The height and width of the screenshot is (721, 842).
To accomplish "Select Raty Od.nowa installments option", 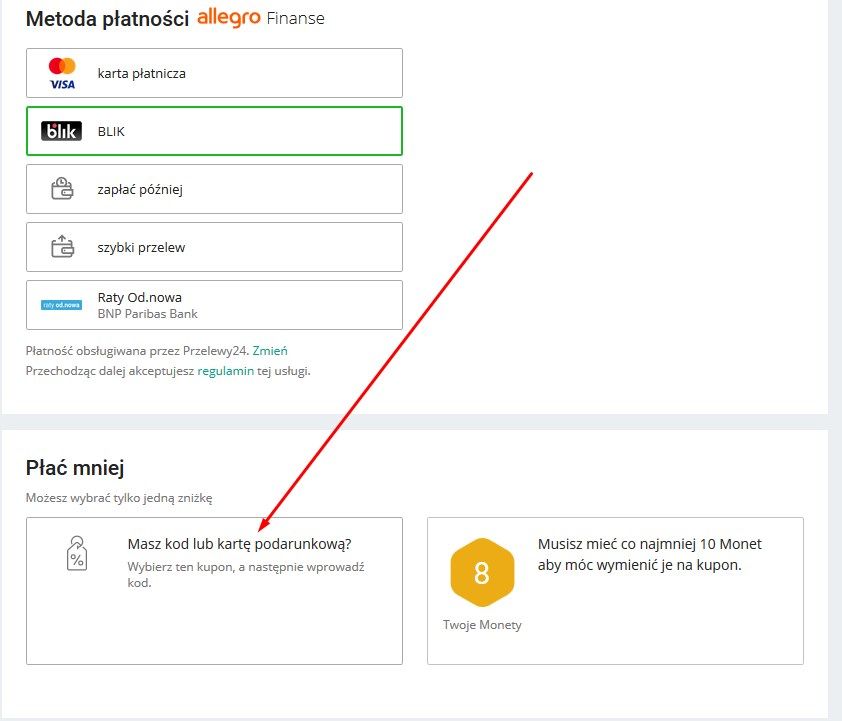I will point(214,305).
